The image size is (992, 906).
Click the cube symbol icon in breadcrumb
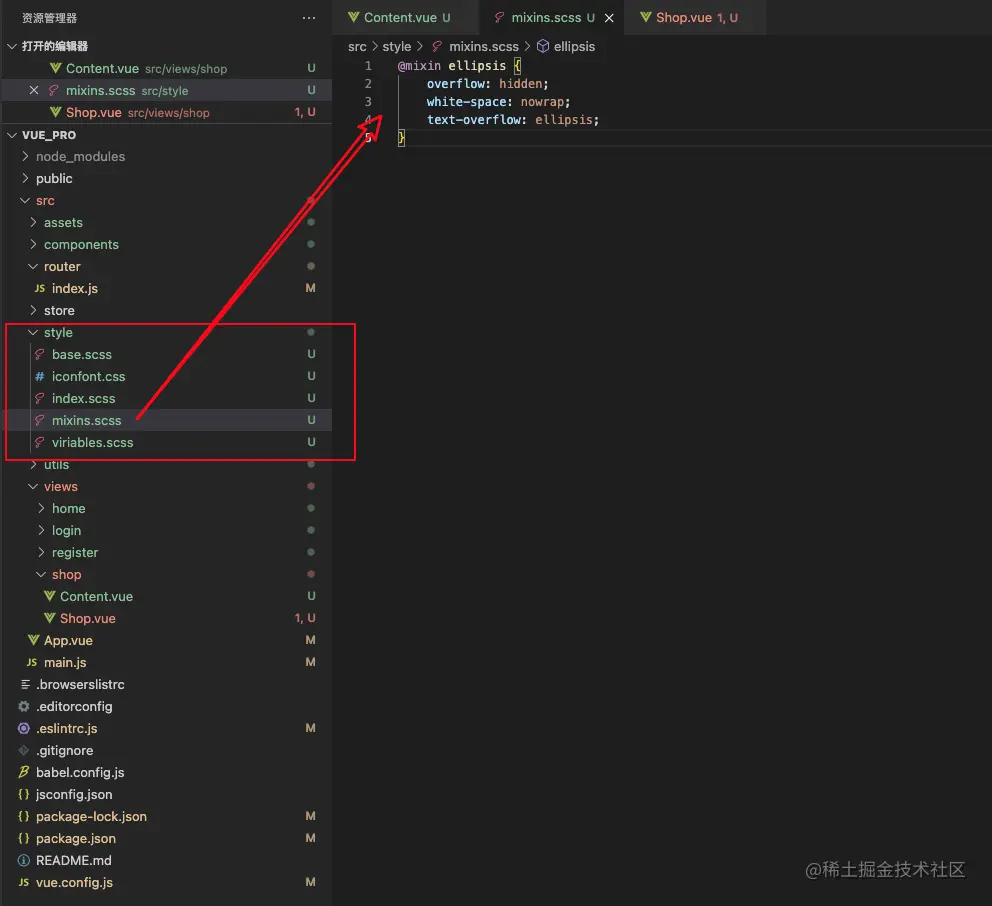pos(543,47)
